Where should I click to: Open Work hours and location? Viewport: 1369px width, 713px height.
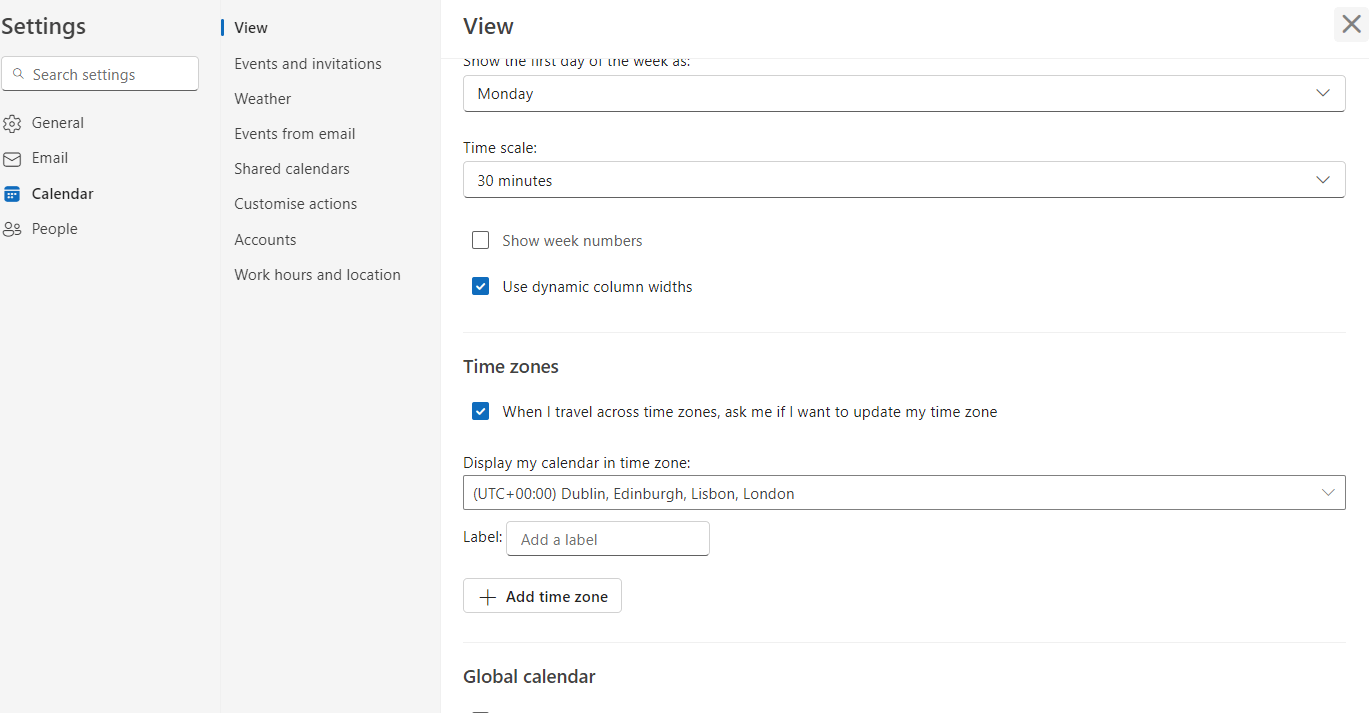click(317, 275)
